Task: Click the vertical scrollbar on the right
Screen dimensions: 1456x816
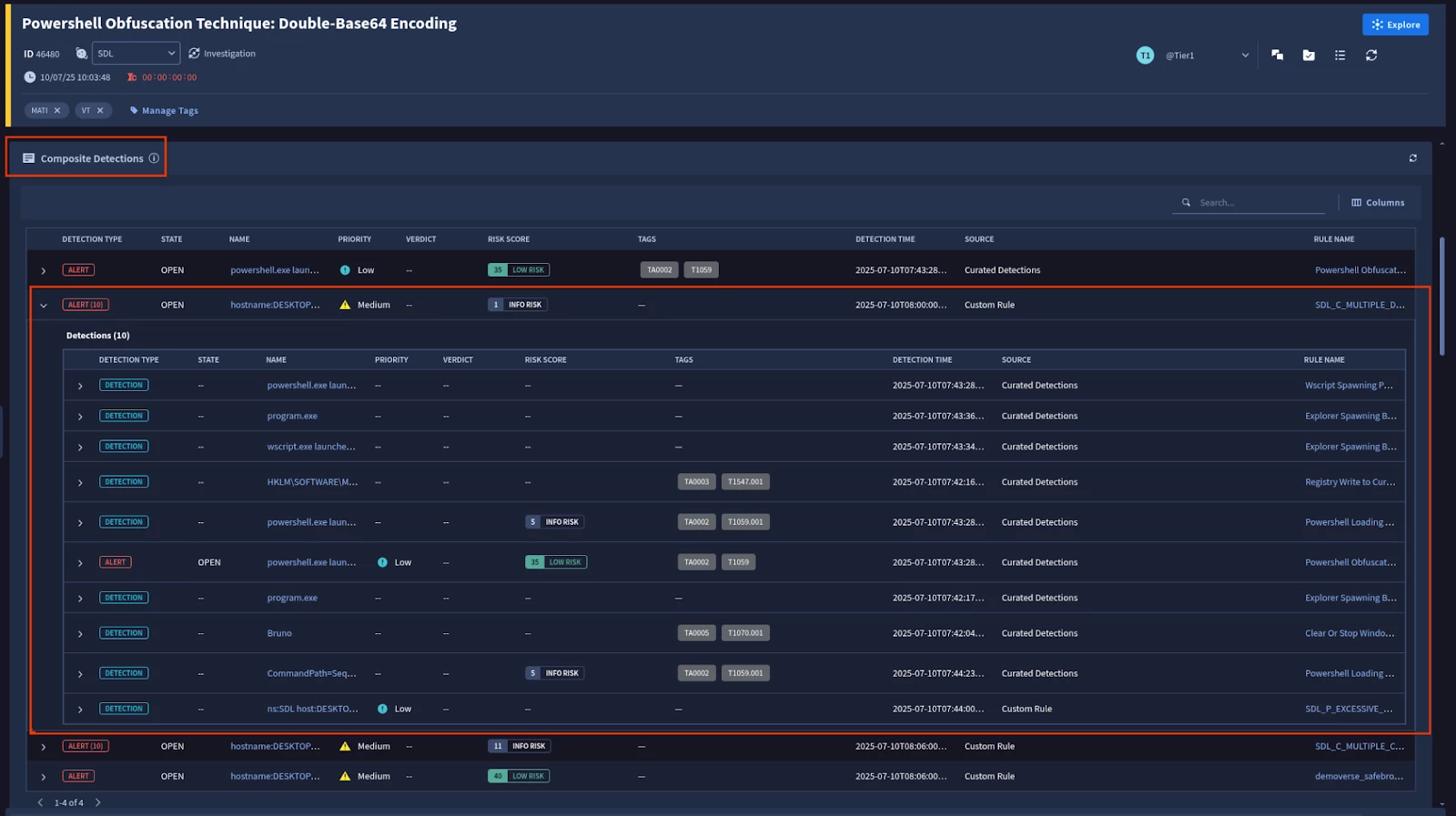Action: coord(1441,297)
